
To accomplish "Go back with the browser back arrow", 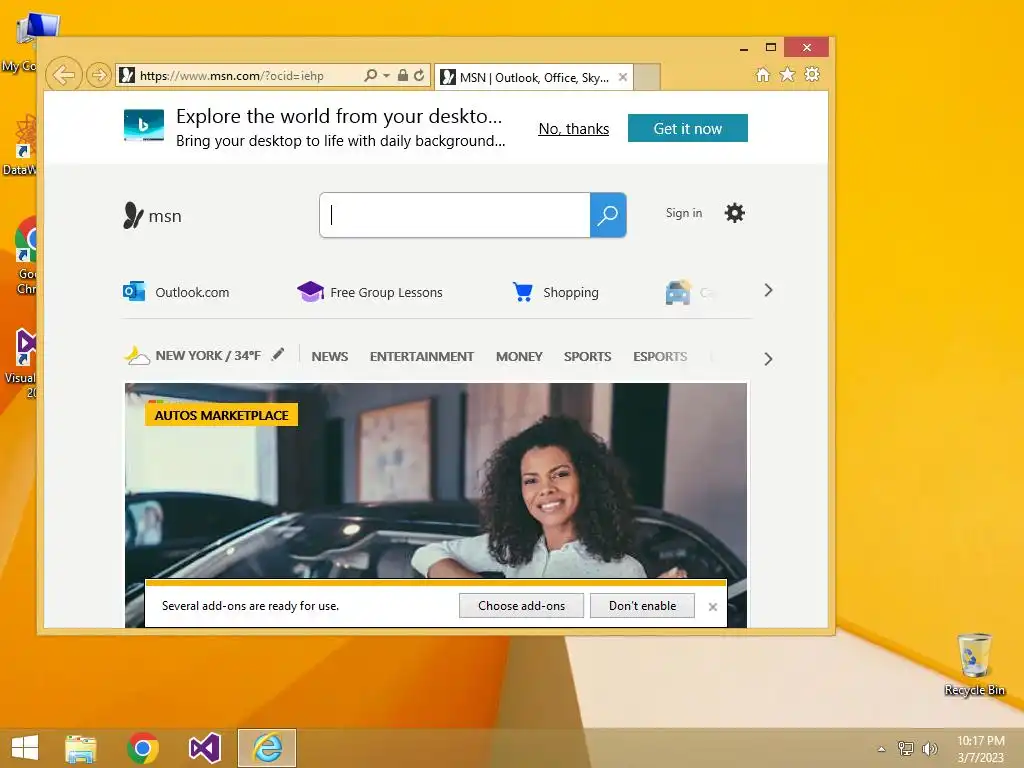I will coord(64,75).
